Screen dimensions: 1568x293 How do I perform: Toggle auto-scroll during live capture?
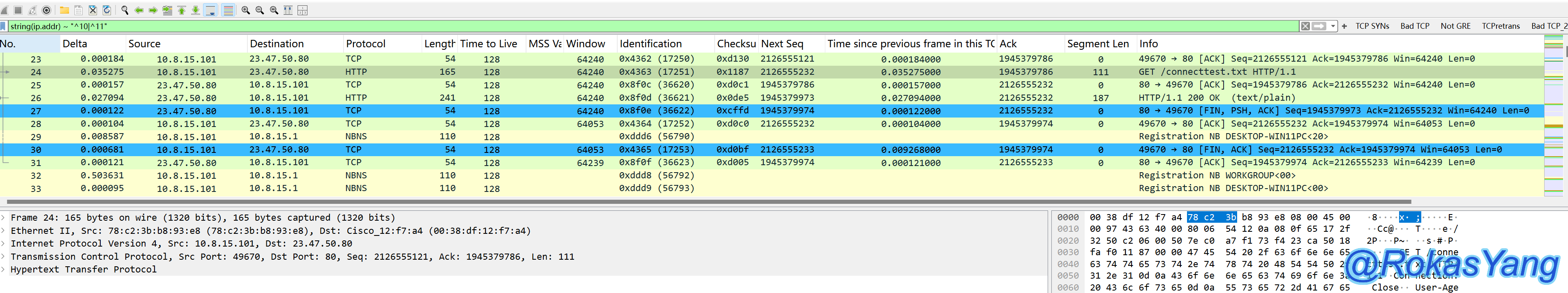point(210,10)
